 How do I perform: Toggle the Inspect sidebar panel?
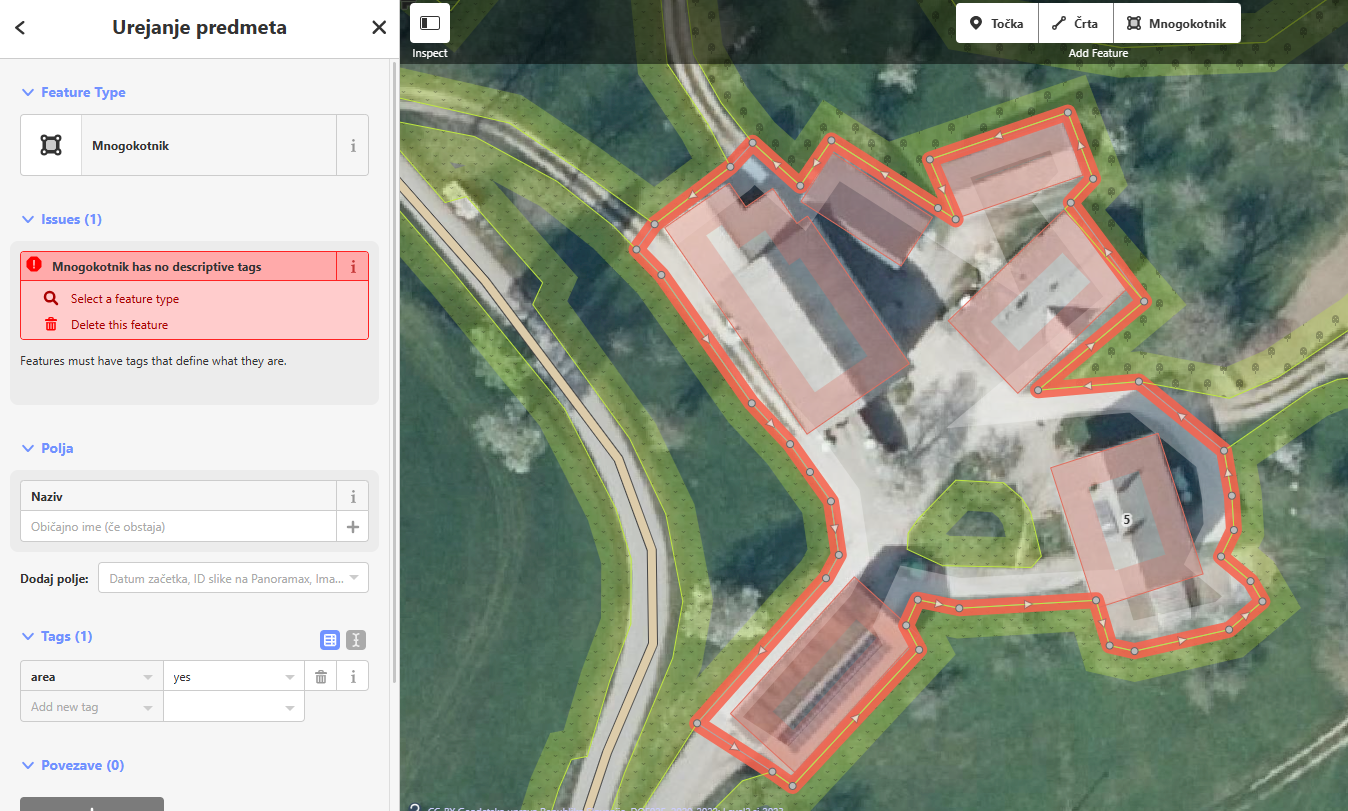point(430,23)
